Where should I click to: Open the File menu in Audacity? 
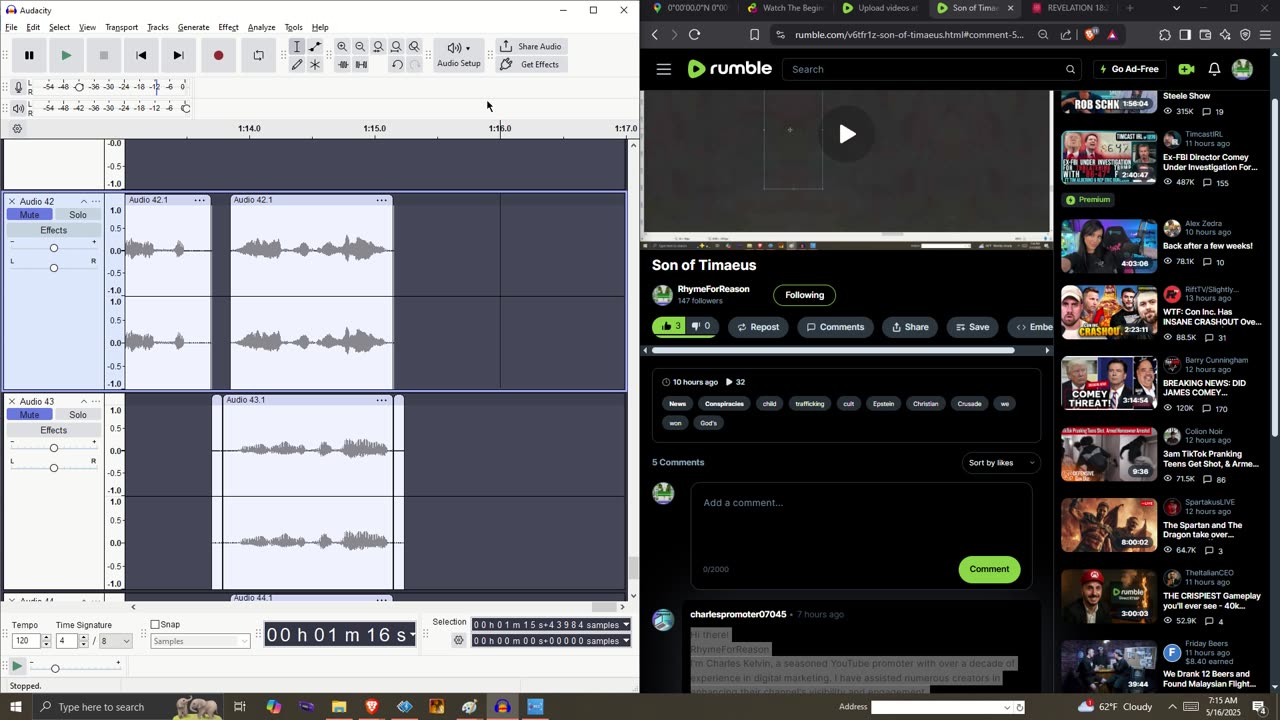click(x=11, y=27)
